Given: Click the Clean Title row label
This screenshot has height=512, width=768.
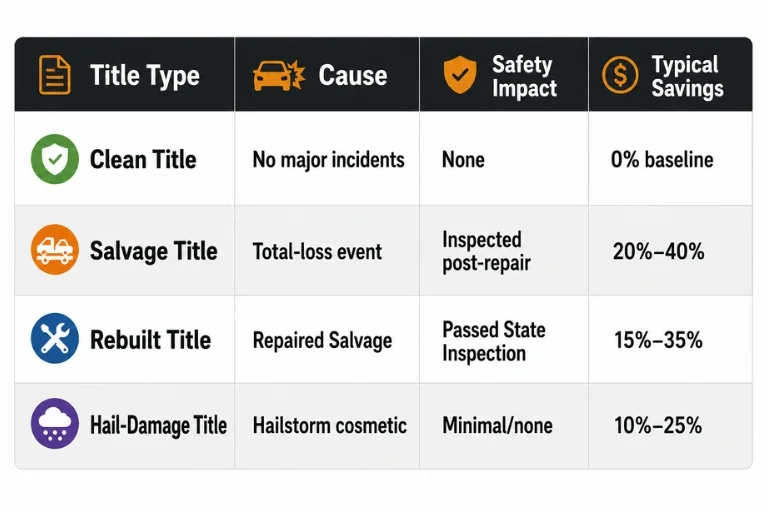Looking at the screenshot, I should click(143, 160).
